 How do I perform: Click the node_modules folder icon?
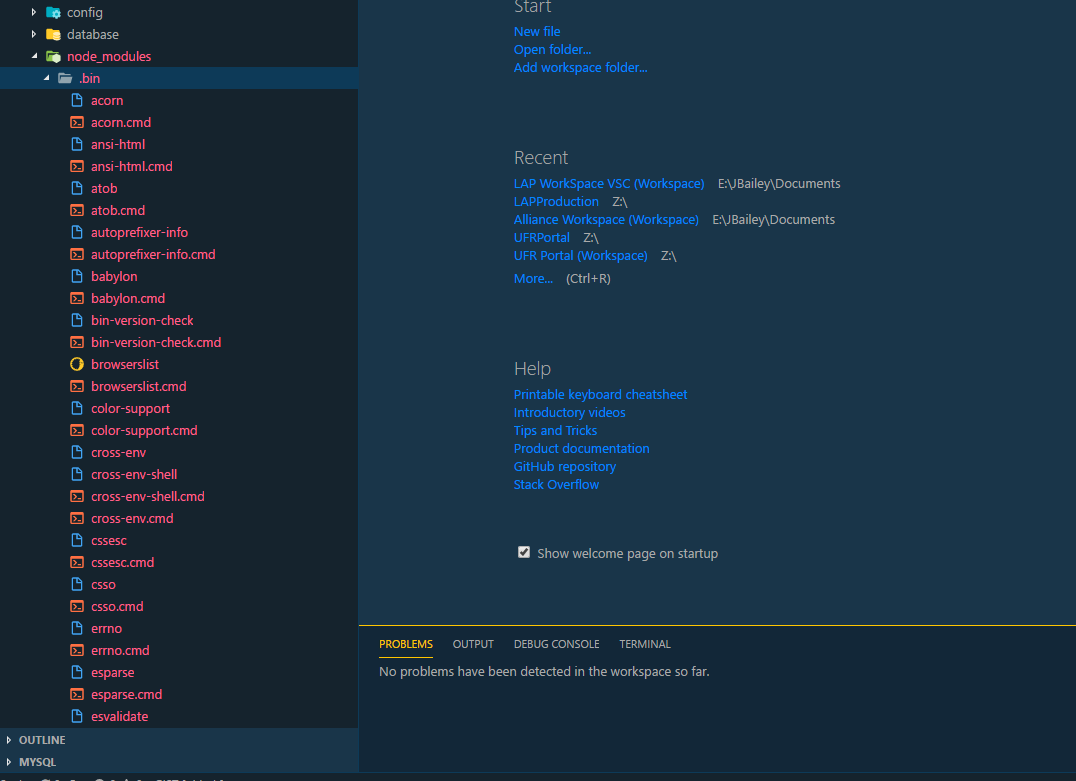tap(52, 56)
